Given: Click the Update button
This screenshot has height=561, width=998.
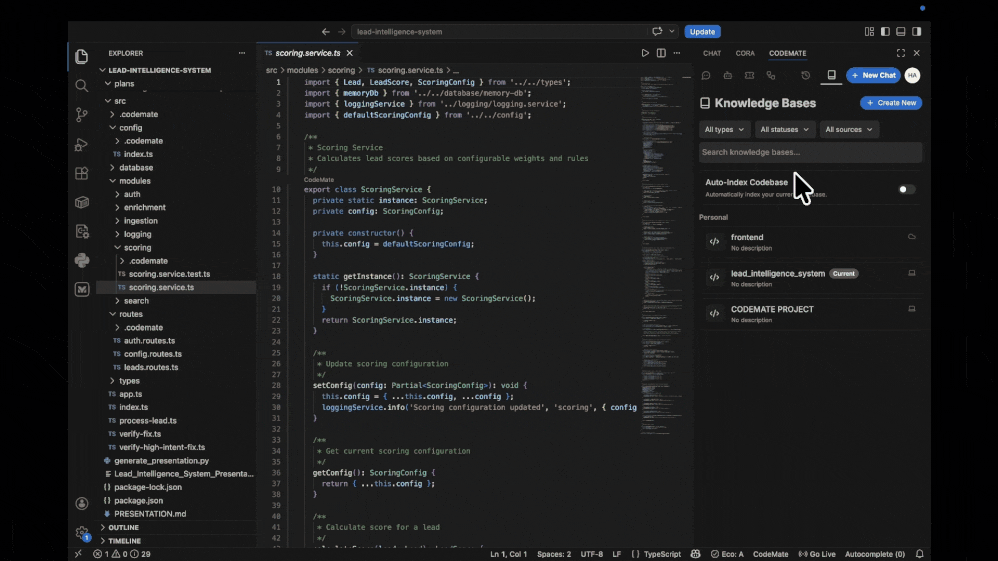Looking at the screenshot, I should pyautogui.click(x=702, y=32).
